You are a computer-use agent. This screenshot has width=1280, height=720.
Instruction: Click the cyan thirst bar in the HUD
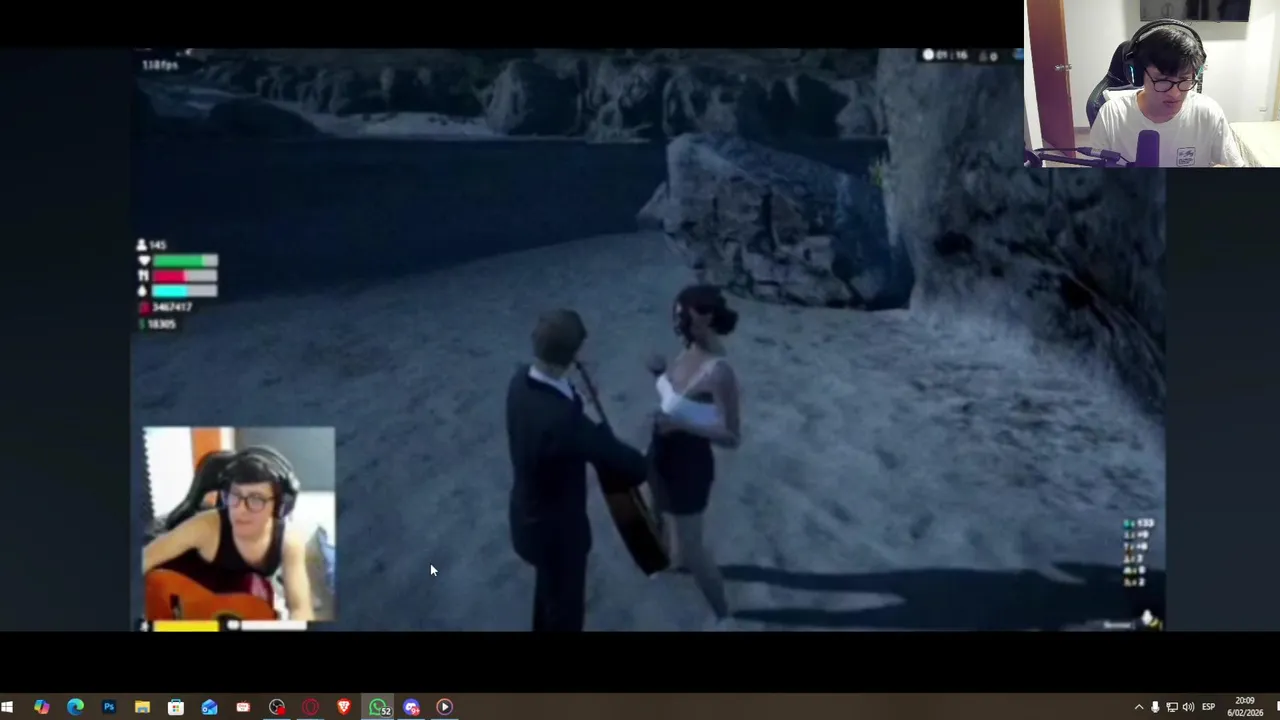tap(184, 291)
